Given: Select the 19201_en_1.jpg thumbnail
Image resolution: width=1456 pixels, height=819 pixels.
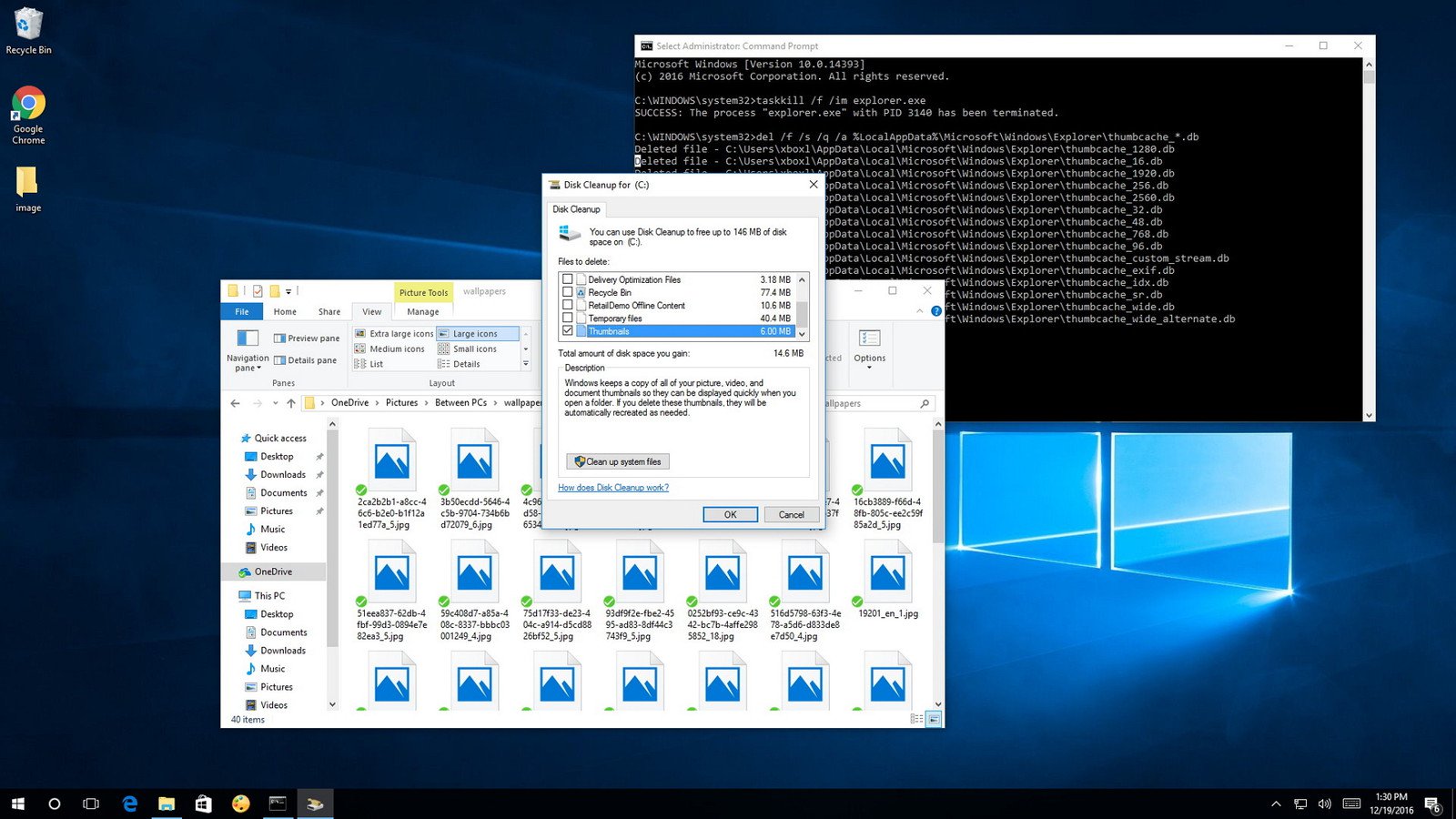Looking at the screenshot, I should (887, 573).
